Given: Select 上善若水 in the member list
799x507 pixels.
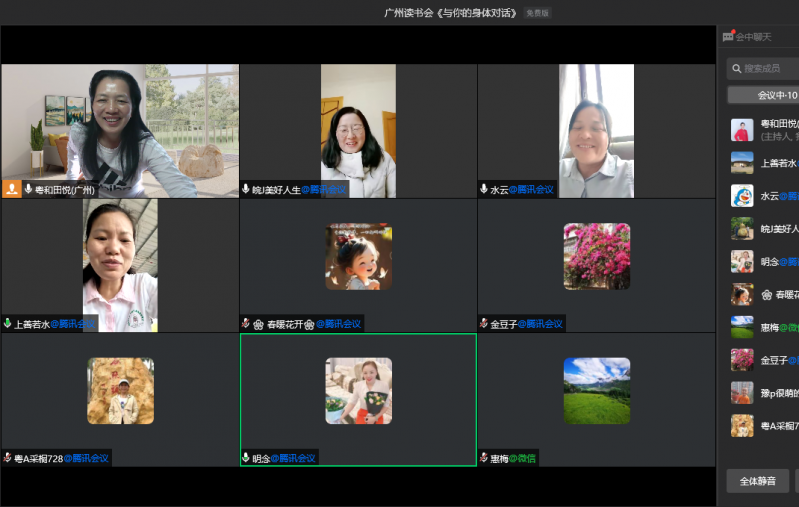Looking at the screenshot, I should [x=764, y=163].
